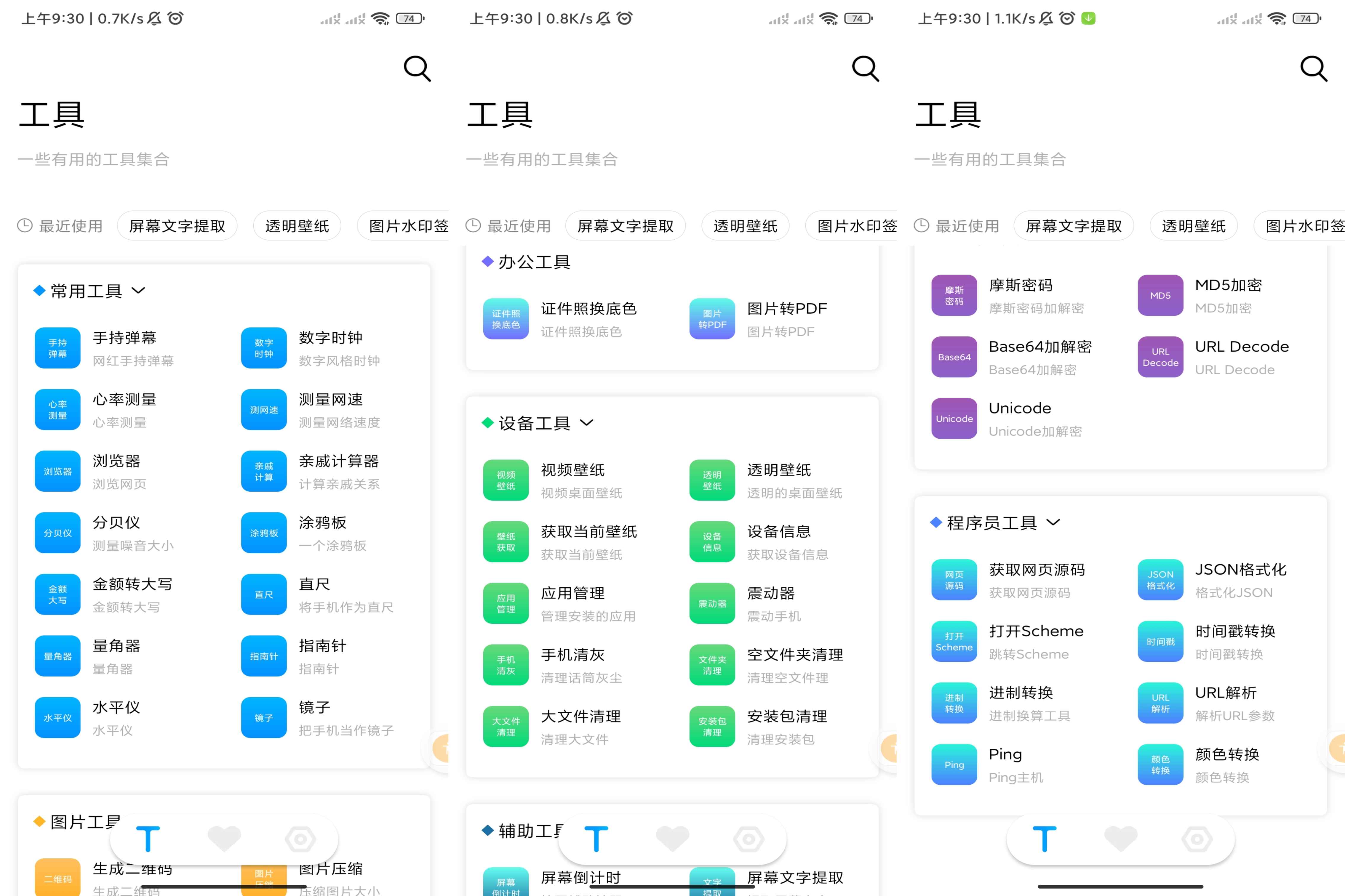Open the 视频壁纸 video wallpaper icon
This screenshot has width=1345, height=896.
coord(505,480)
